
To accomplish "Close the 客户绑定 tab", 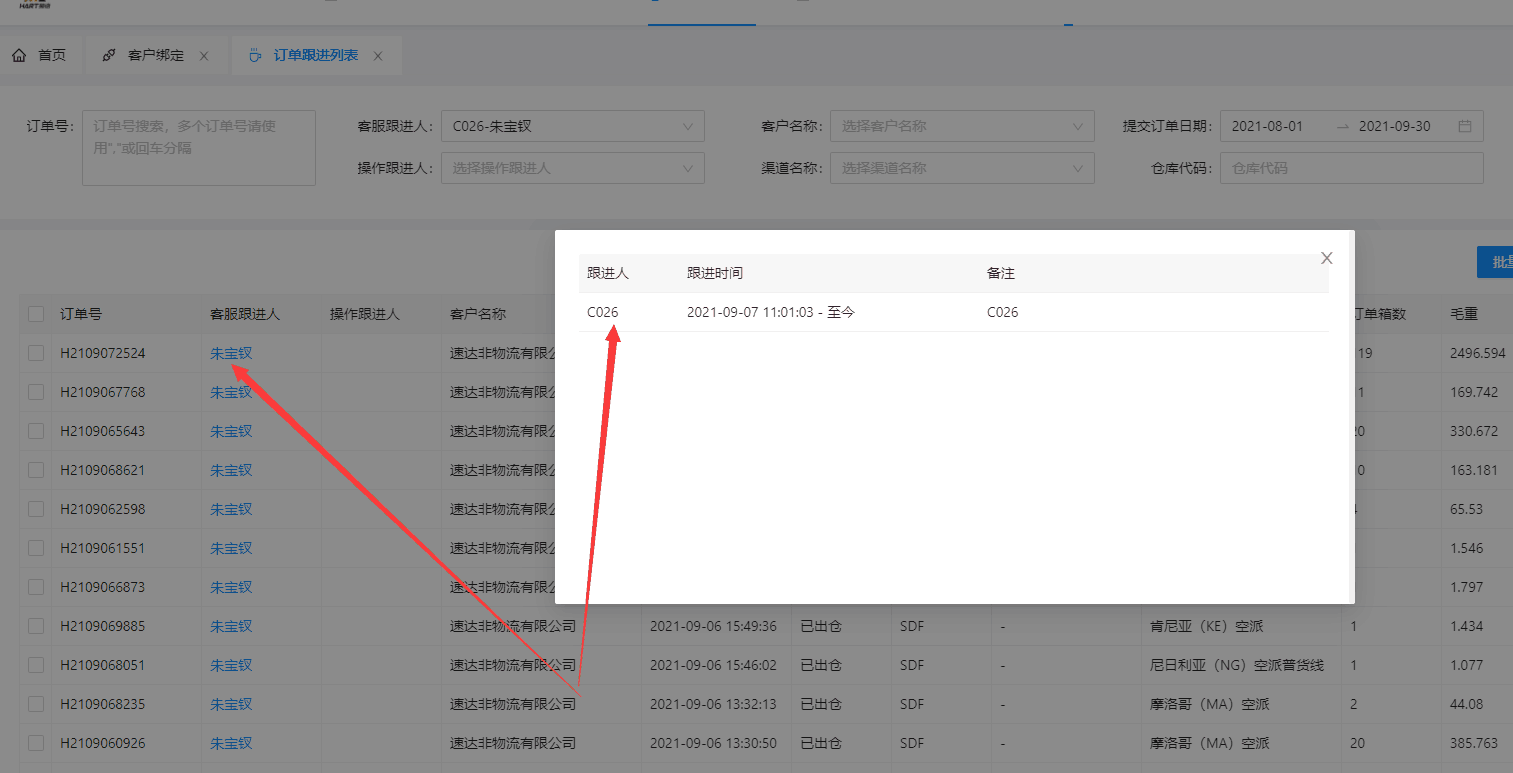I will 204,56.
